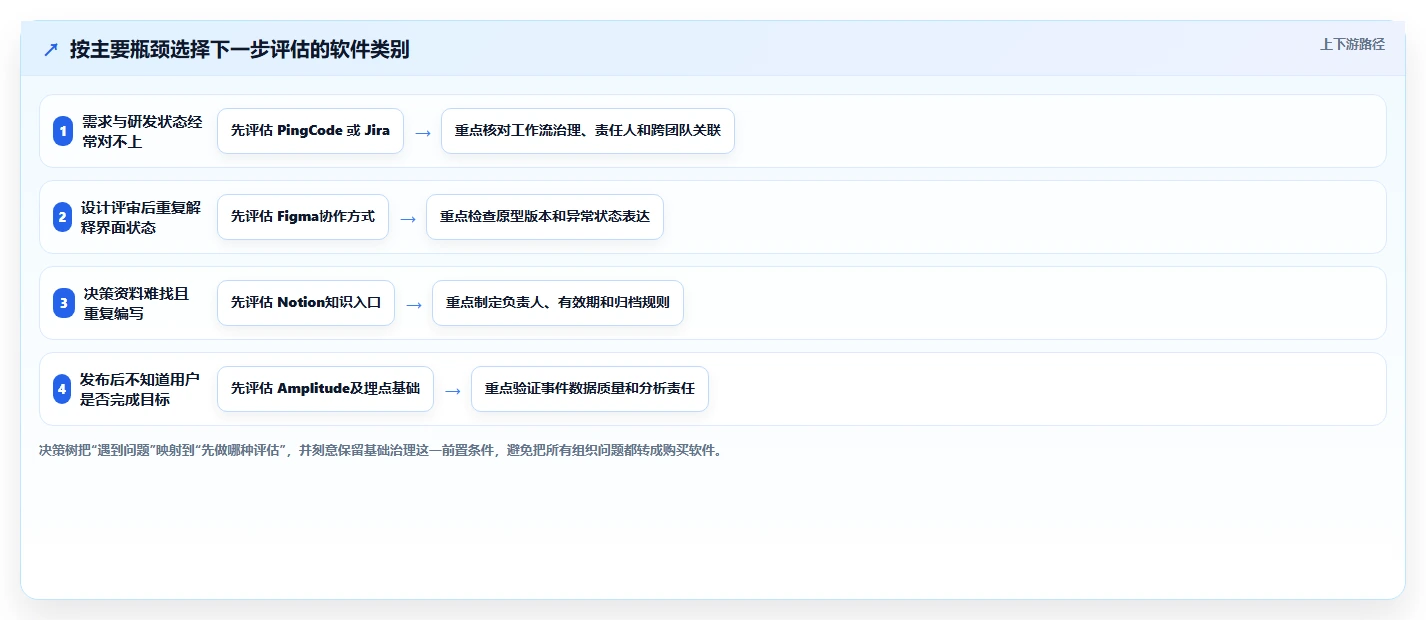Click the text 需求与研发状态经常对不上
Viewport: 1426px width, 620px height.
(x=142, y=131)
